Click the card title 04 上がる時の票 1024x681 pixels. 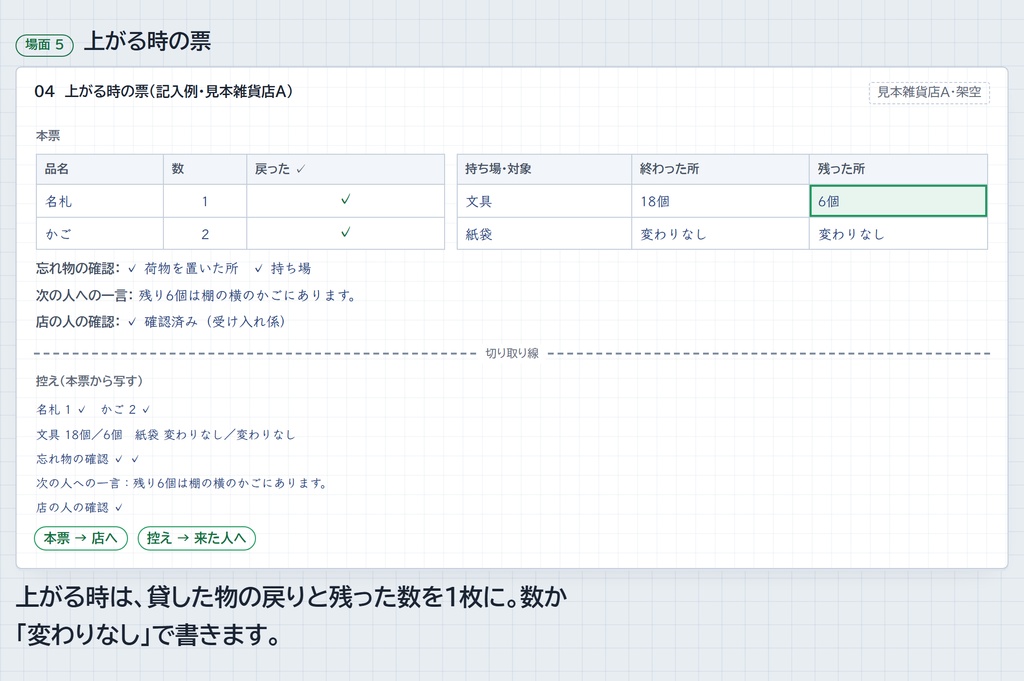point(163,91)
